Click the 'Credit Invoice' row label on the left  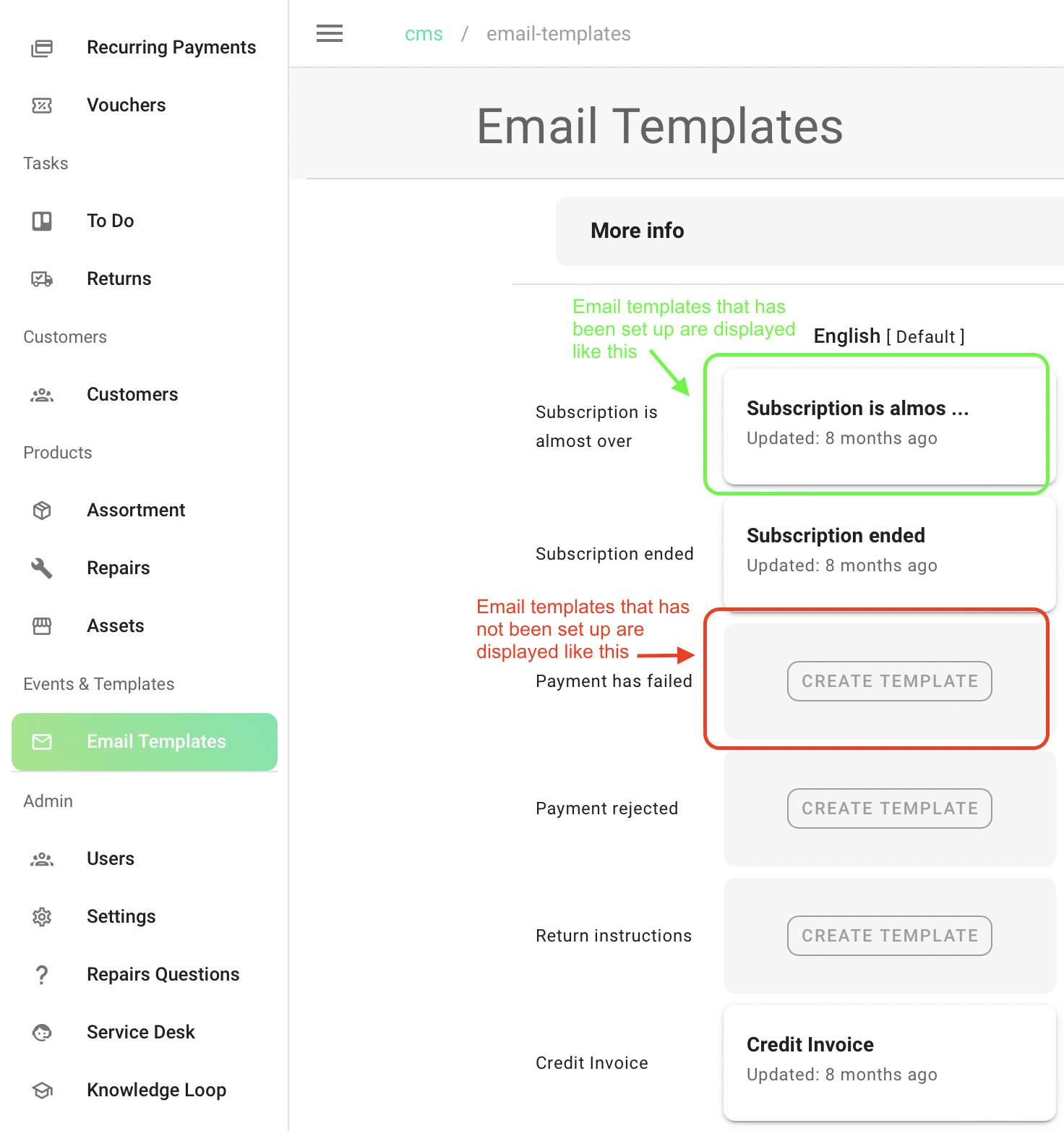point(592,1063)
